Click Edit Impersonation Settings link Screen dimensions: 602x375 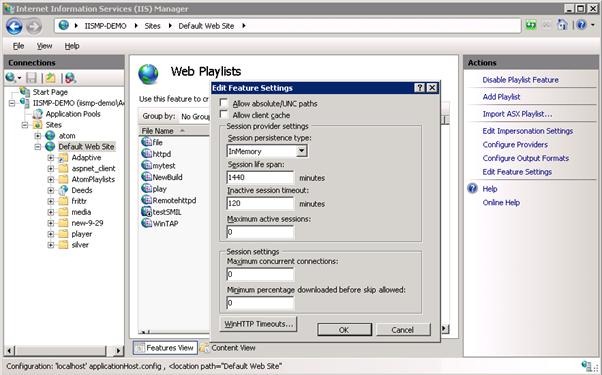(528, 131)
